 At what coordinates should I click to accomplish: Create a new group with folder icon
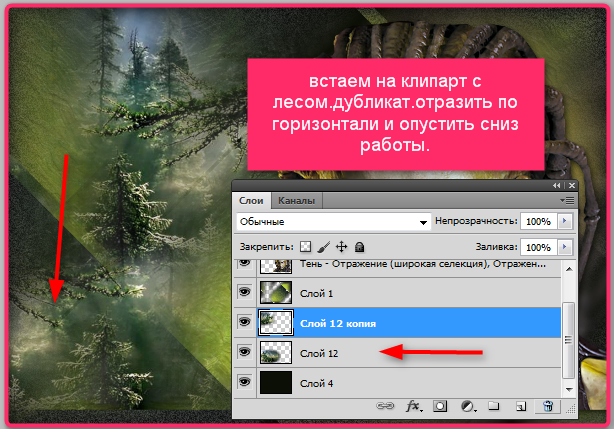493,406
